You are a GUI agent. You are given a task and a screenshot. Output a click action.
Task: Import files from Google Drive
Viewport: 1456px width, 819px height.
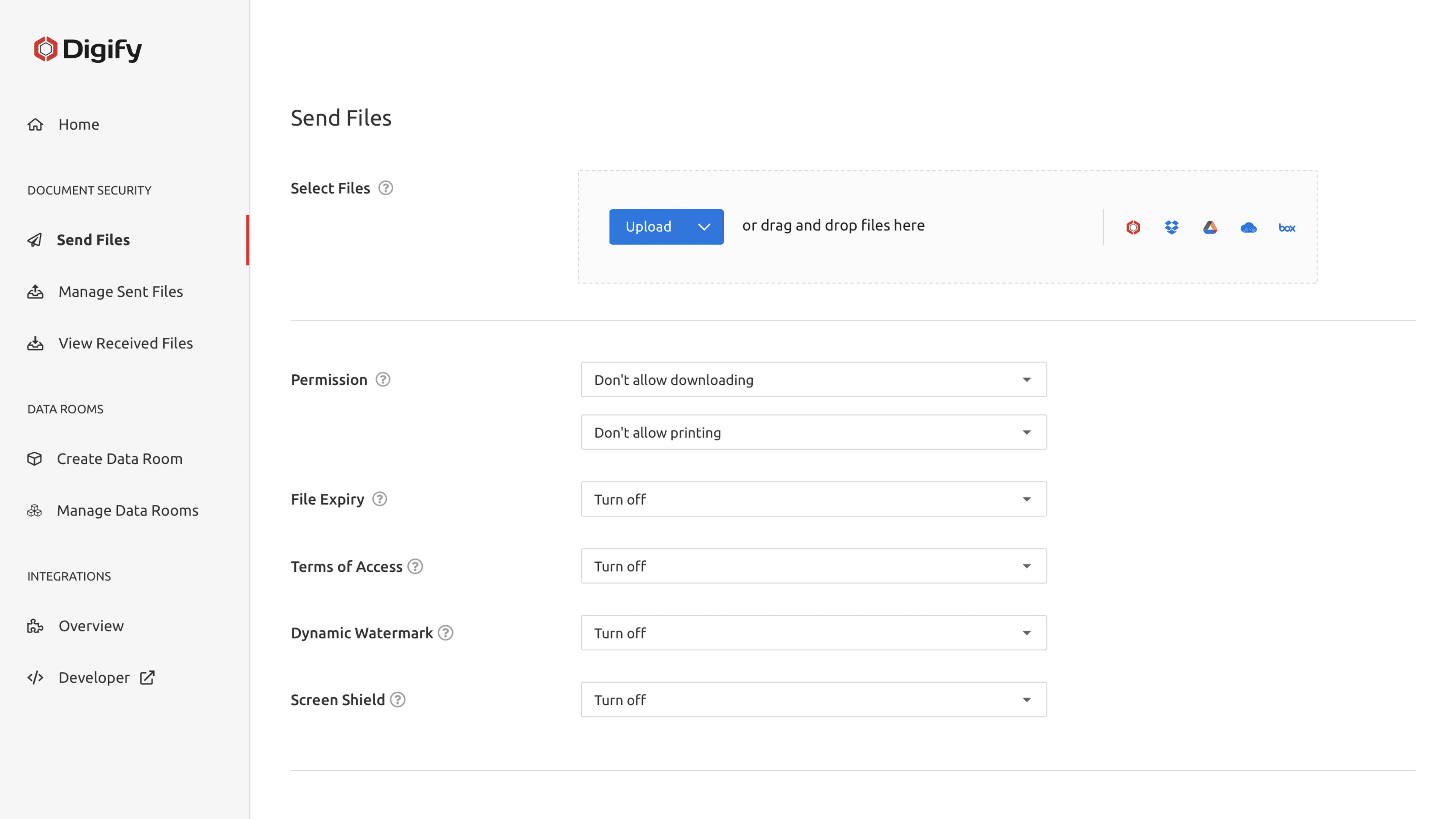point(1210,227)
